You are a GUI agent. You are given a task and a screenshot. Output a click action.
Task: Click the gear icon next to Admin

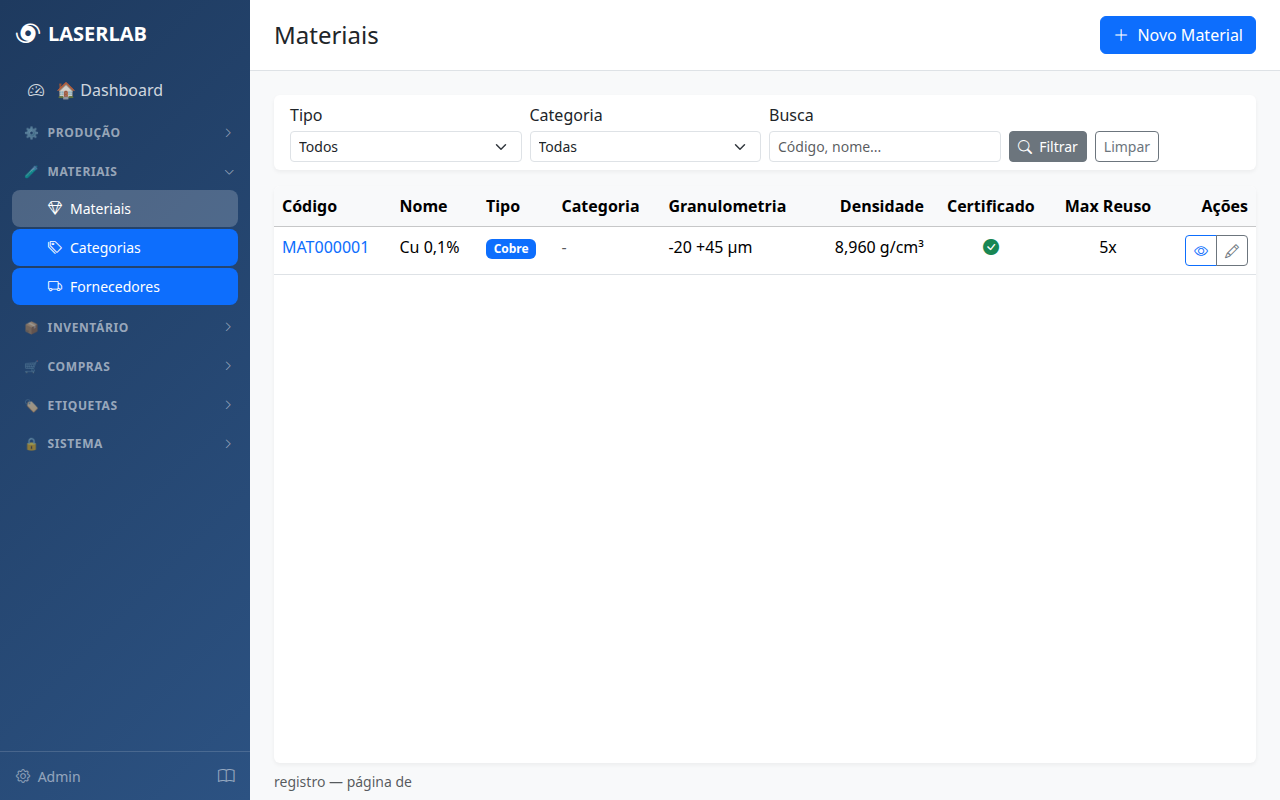[22, 776]
